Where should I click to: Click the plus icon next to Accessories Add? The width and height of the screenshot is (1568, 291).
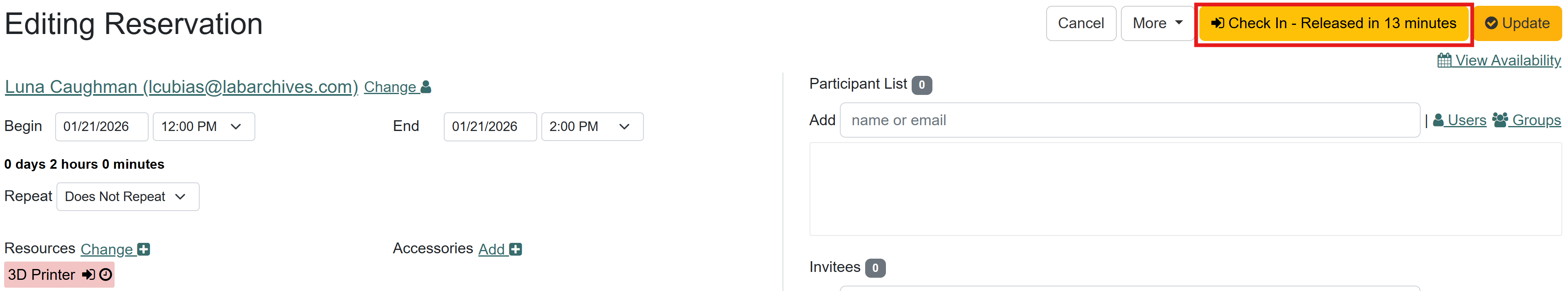516,249
